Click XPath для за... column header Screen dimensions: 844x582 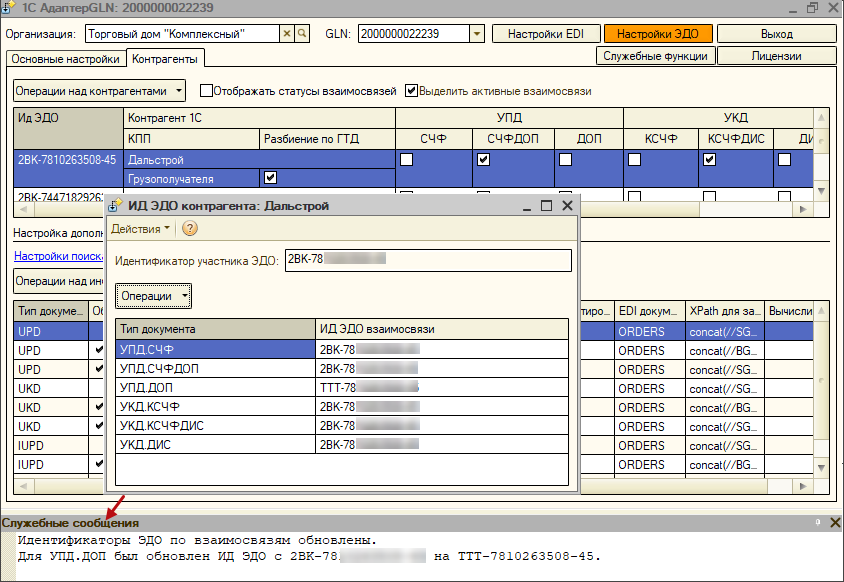pos(725,311)
